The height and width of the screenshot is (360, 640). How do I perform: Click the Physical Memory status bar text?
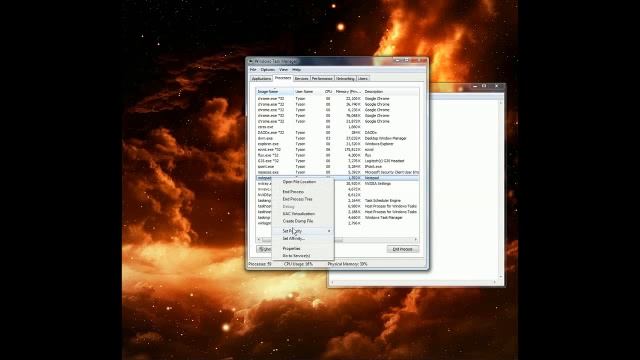point(348,264)
